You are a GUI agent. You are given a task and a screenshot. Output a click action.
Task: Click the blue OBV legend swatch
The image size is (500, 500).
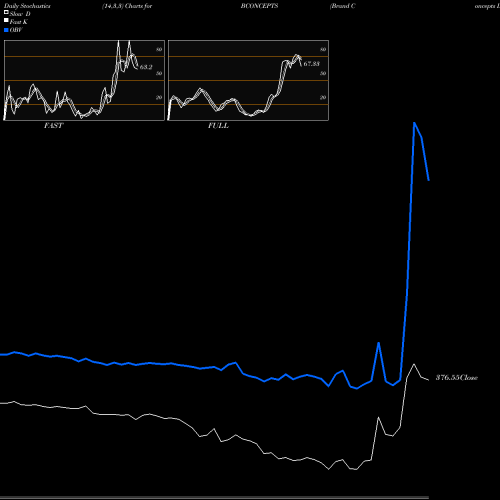pos(6,30)
